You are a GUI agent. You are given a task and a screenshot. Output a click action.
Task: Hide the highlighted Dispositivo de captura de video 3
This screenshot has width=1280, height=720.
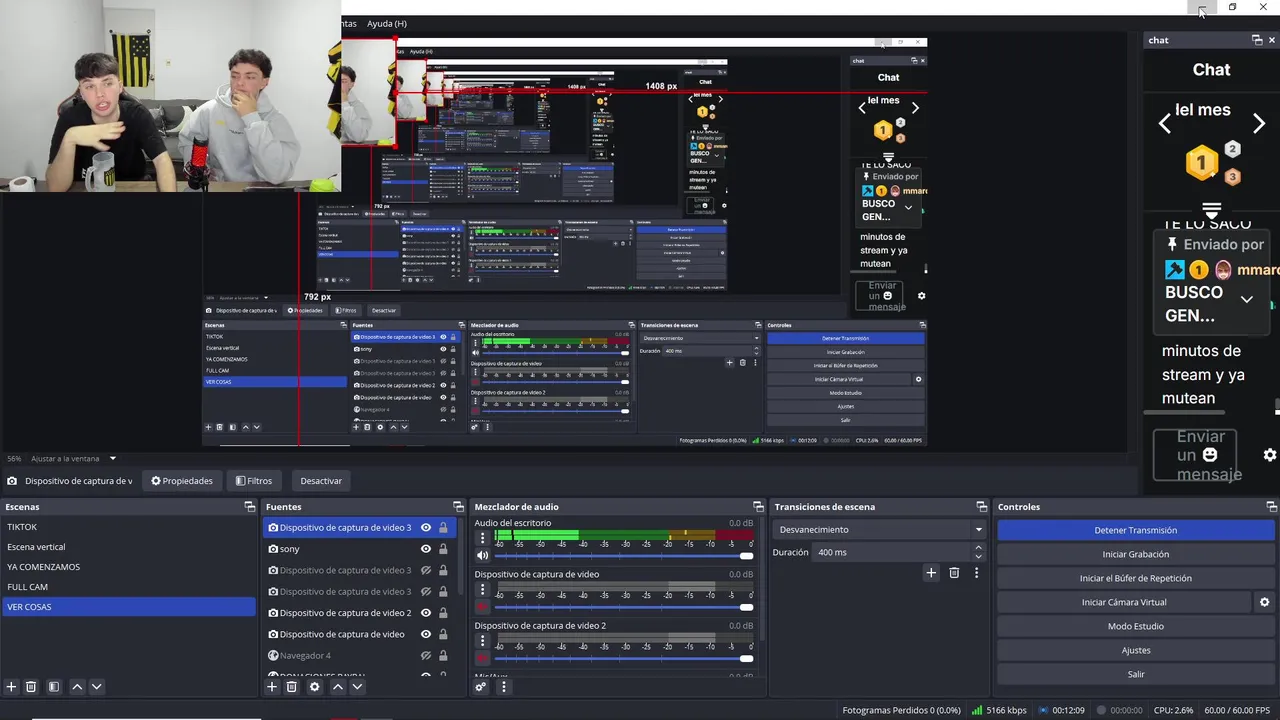426,528
